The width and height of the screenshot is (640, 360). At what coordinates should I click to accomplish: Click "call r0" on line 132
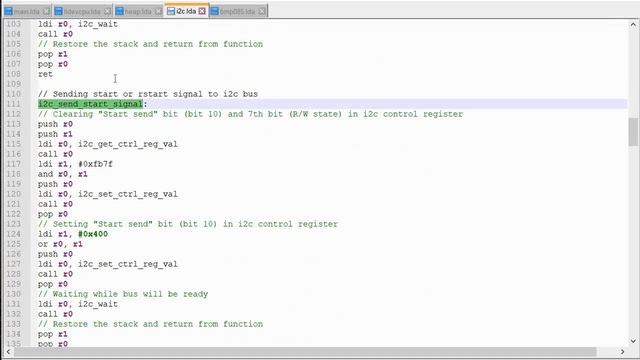pyautogui.click(x=55, y=314)
